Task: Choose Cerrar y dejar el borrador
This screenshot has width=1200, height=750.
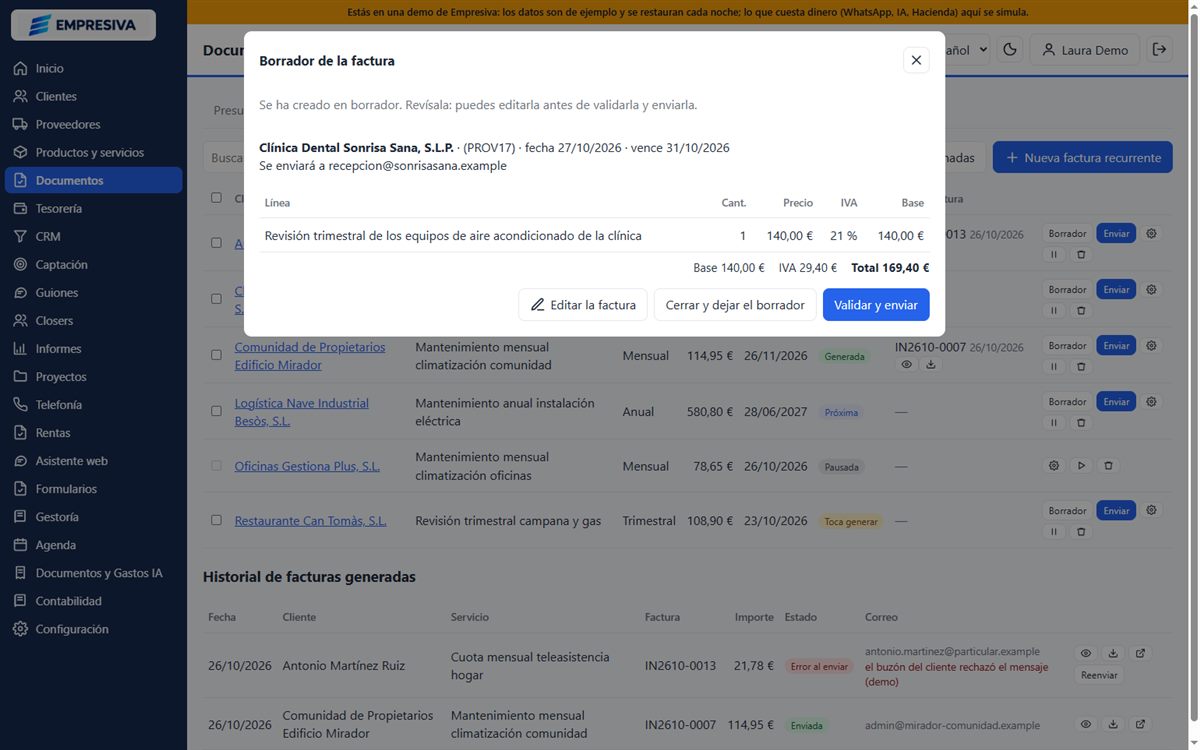Action: click(x=735, y=305)
